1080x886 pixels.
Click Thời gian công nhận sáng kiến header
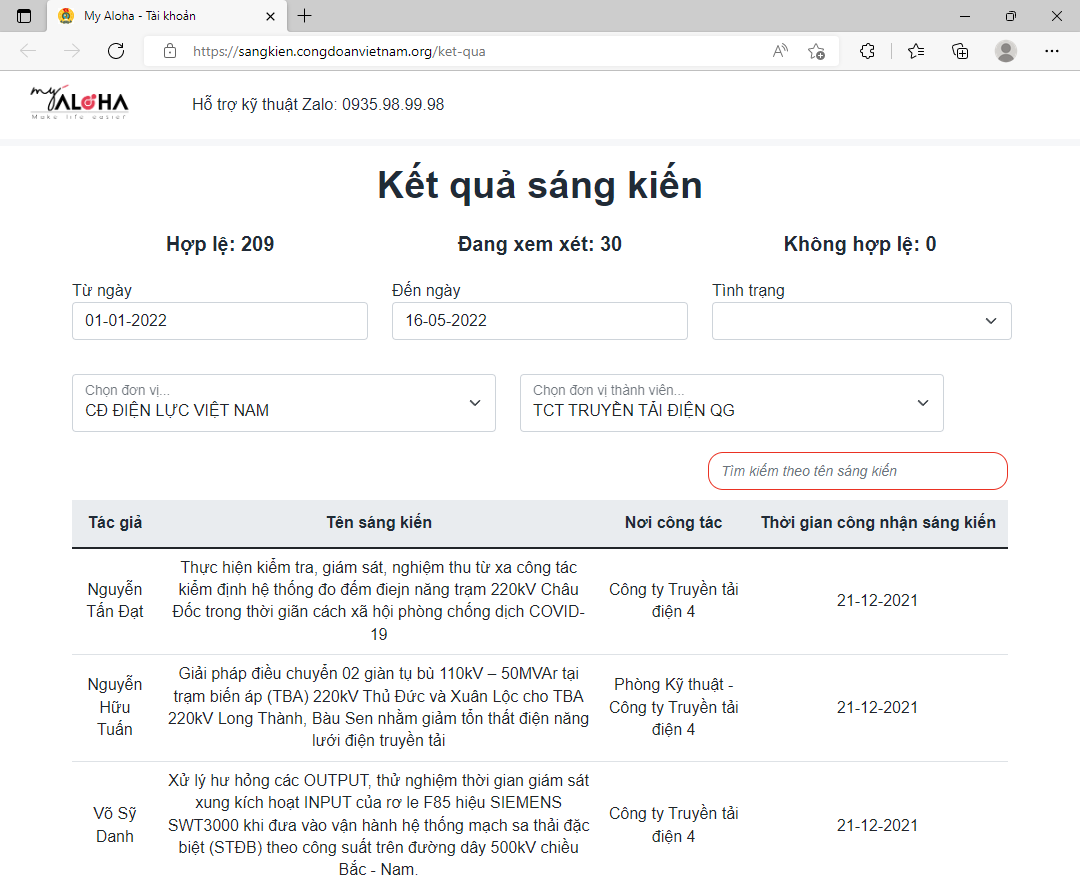pyautogui.click(x=878, y=523)
